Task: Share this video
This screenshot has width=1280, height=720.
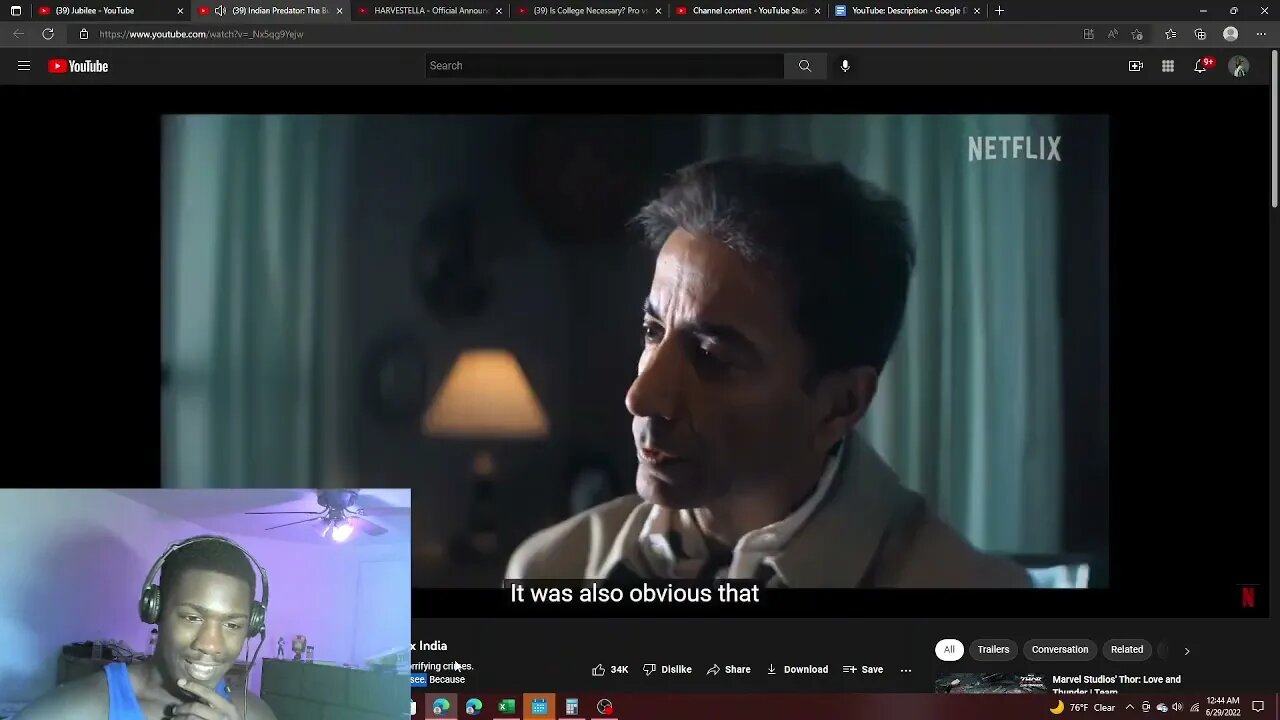Action: (x=728, y=669)
